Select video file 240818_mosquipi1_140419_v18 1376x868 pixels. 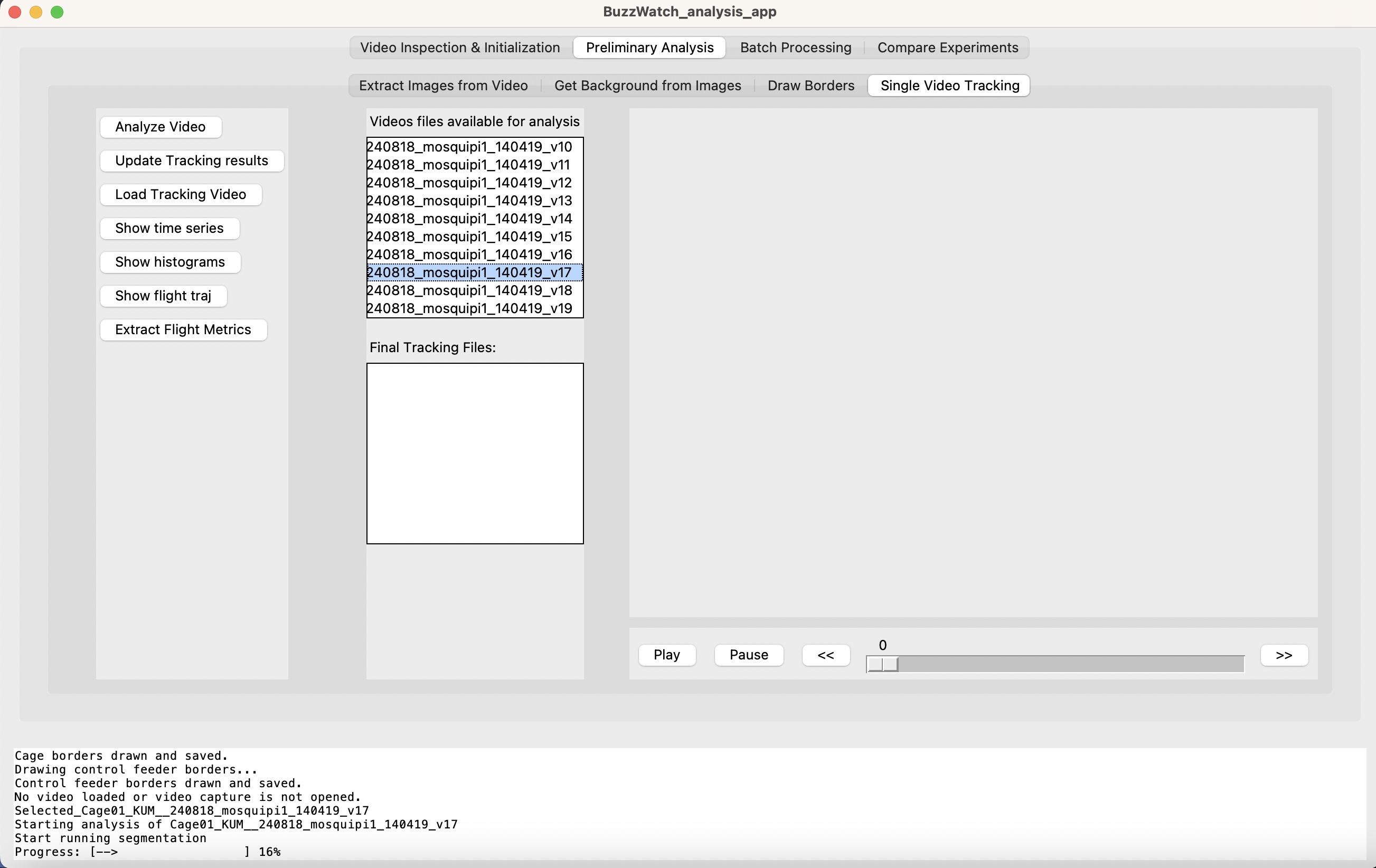coord(468,290)
